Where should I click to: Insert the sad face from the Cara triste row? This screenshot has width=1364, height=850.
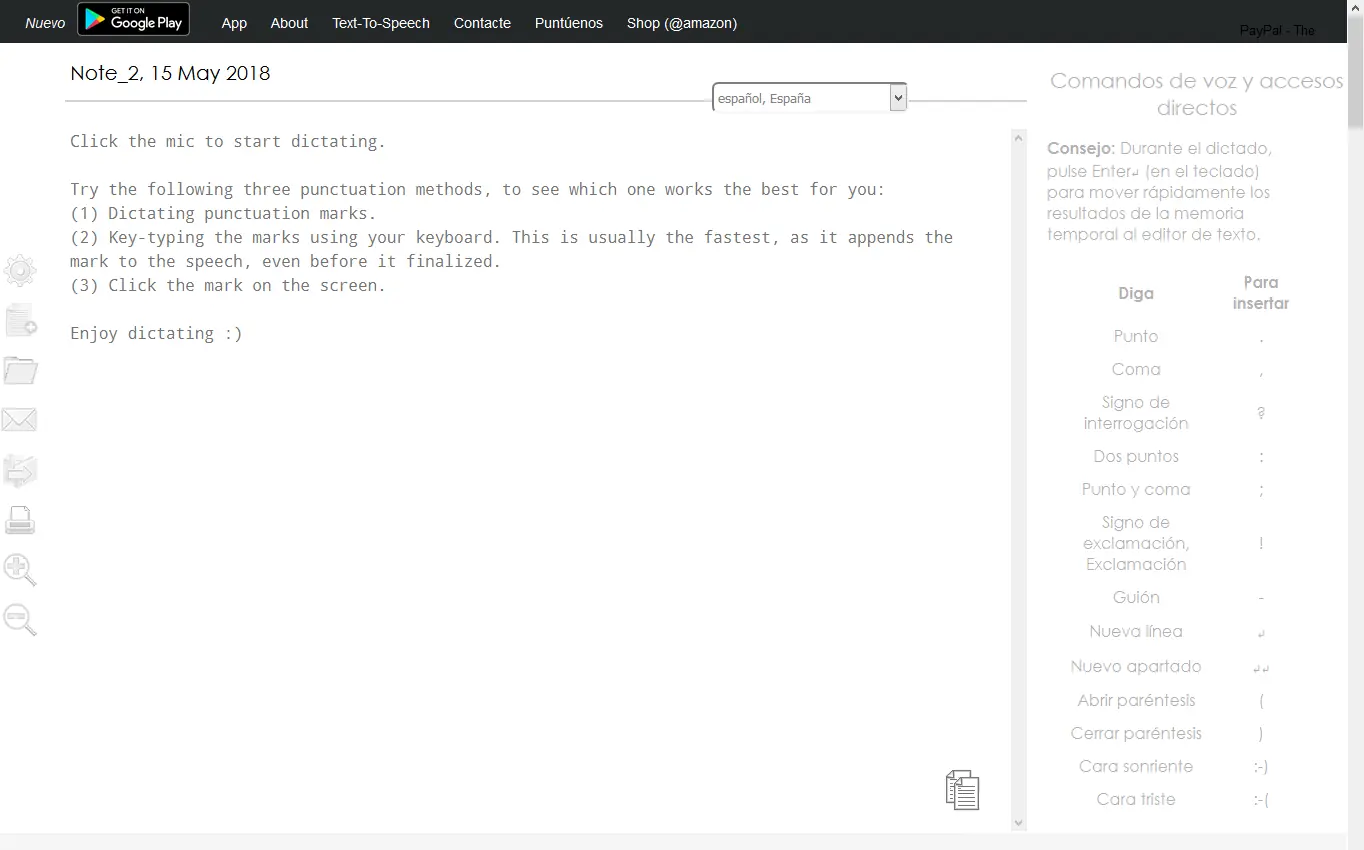[x=1261, y=800]
